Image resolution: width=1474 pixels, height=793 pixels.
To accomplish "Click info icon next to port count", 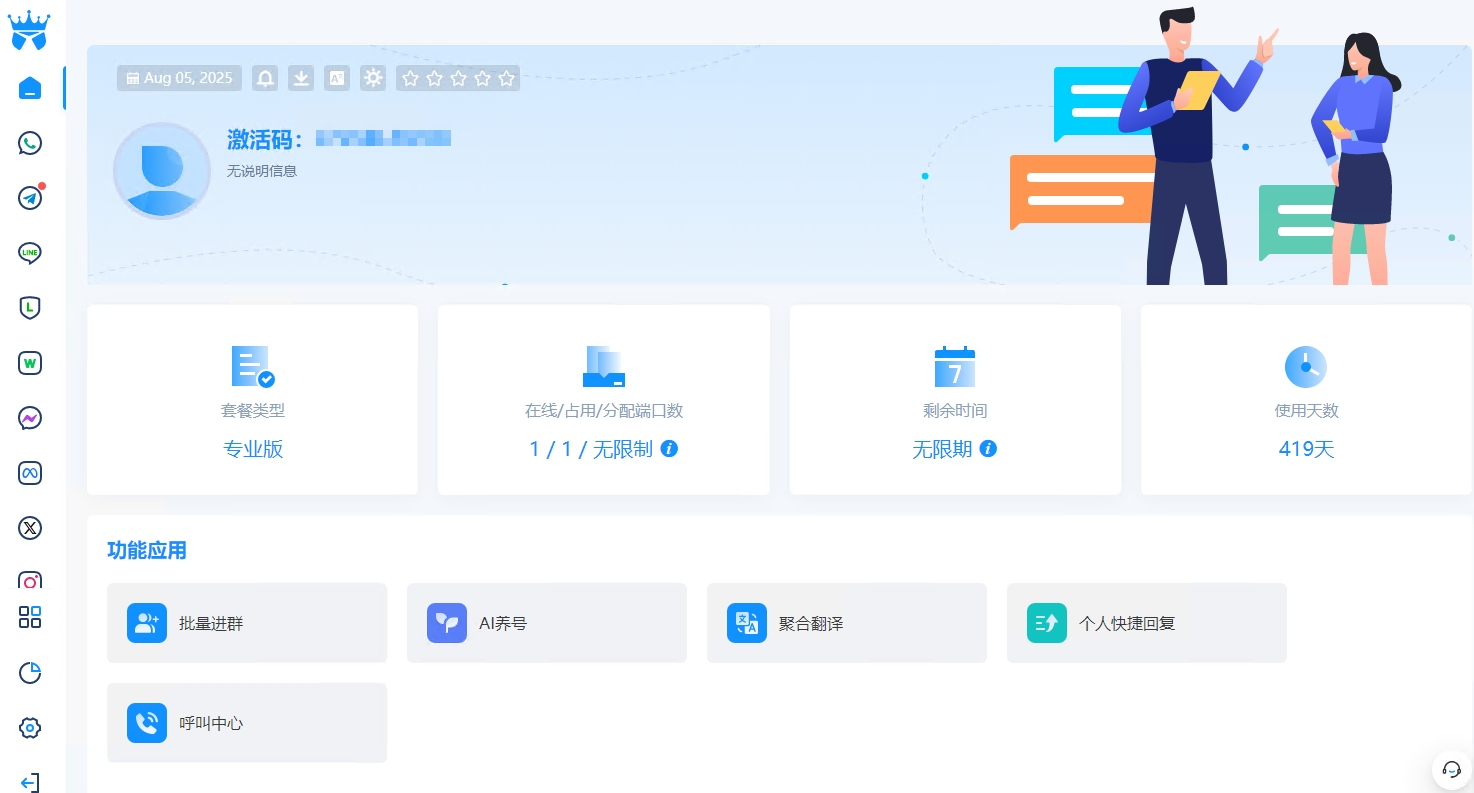I will point(670,449).
